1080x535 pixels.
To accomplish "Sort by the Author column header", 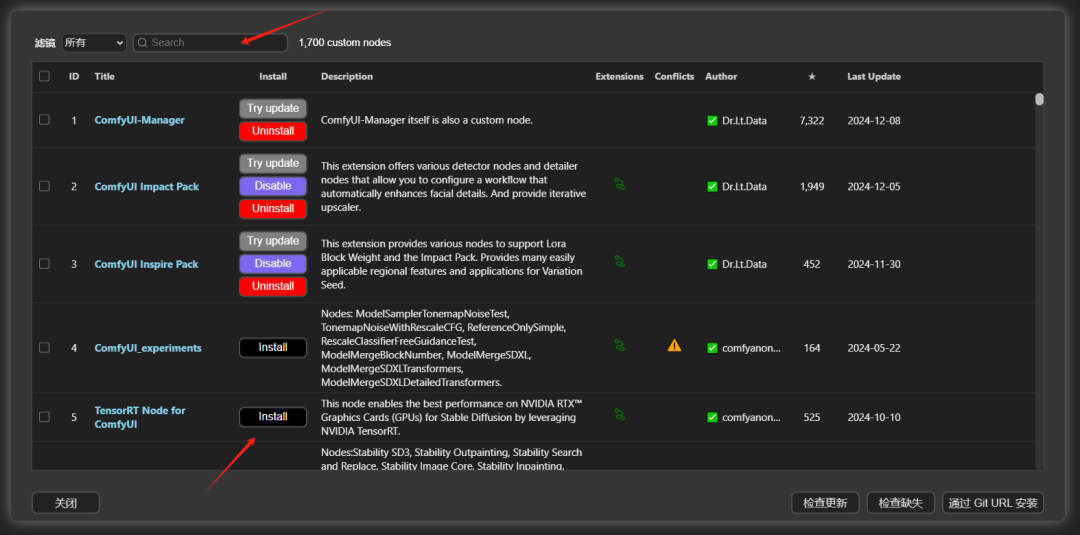I will pos(721,76).
